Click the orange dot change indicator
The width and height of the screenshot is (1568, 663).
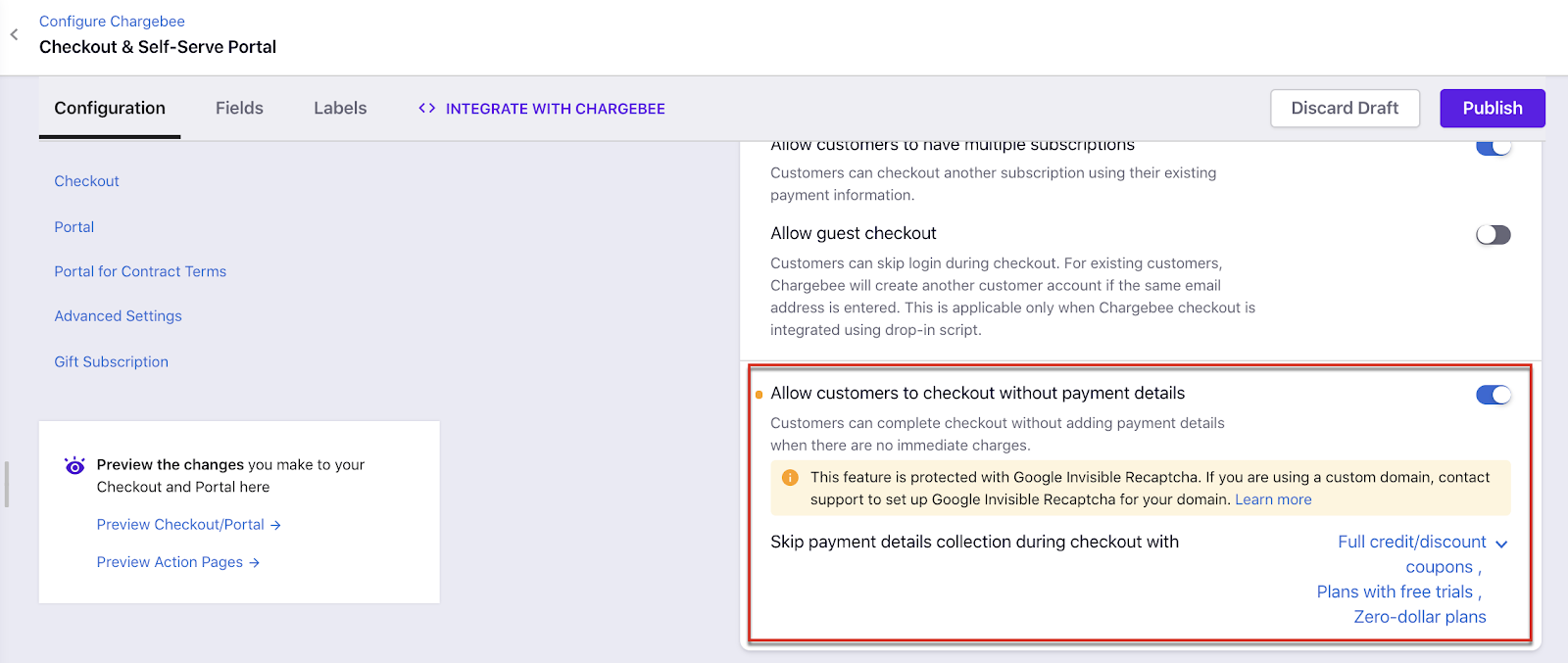(759, 395)
